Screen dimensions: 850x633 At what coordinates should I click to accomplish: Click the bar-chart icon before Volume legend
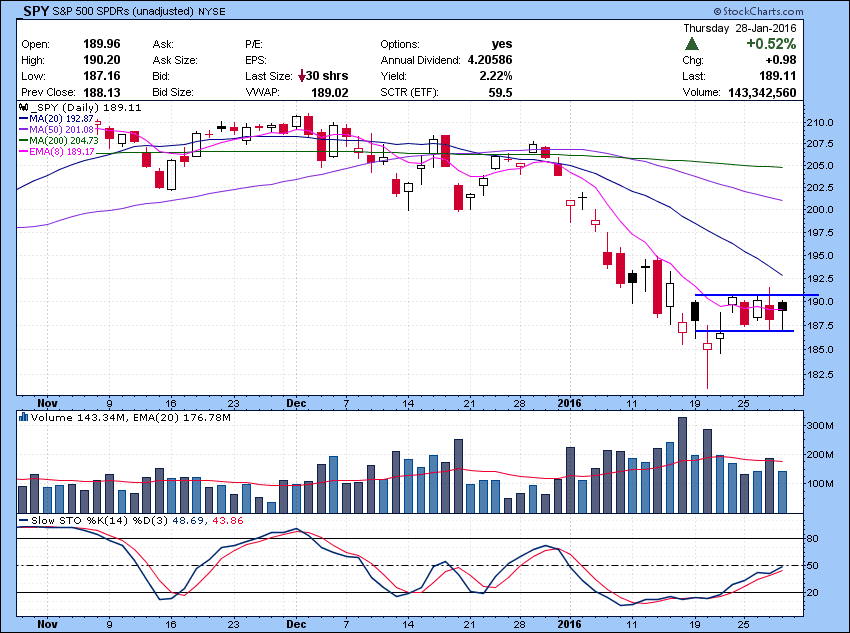click(x=23, y=417)
